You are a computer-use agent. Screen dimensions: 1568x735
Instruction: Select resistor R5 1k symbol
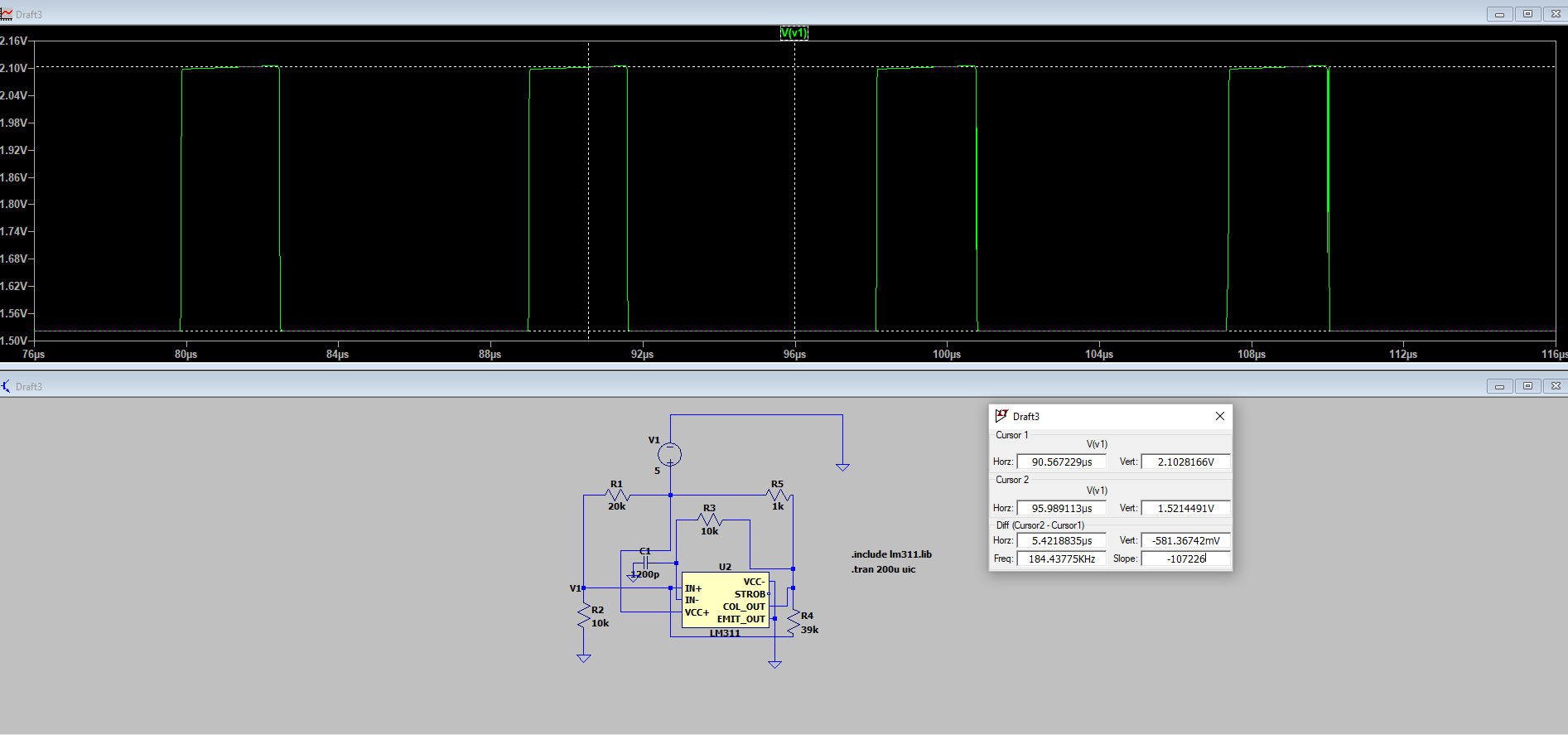[x=779, y=496]
